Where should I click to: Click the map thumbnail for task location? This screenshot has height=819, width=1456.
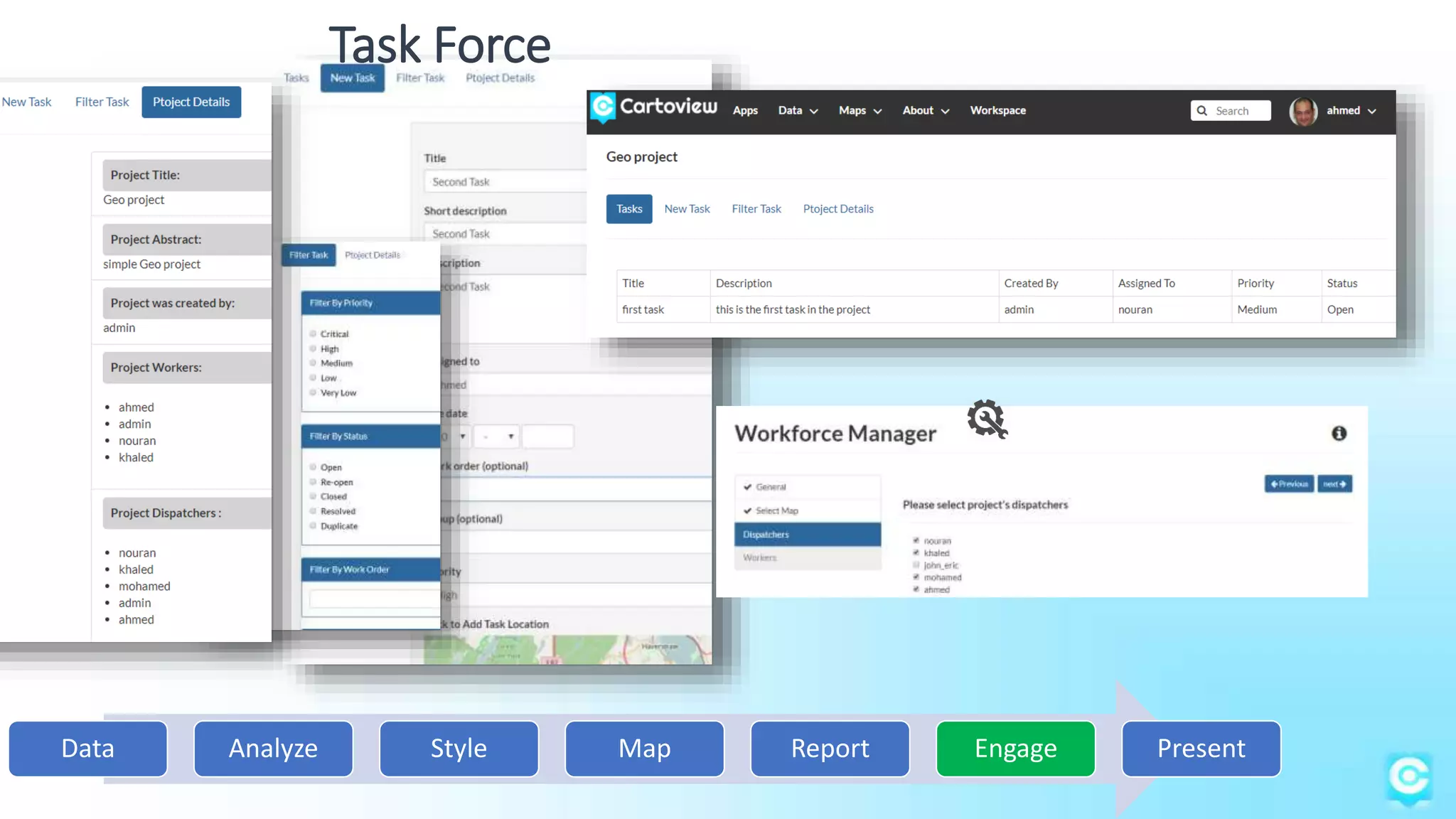pyautogui.click(x=567, y=650)
